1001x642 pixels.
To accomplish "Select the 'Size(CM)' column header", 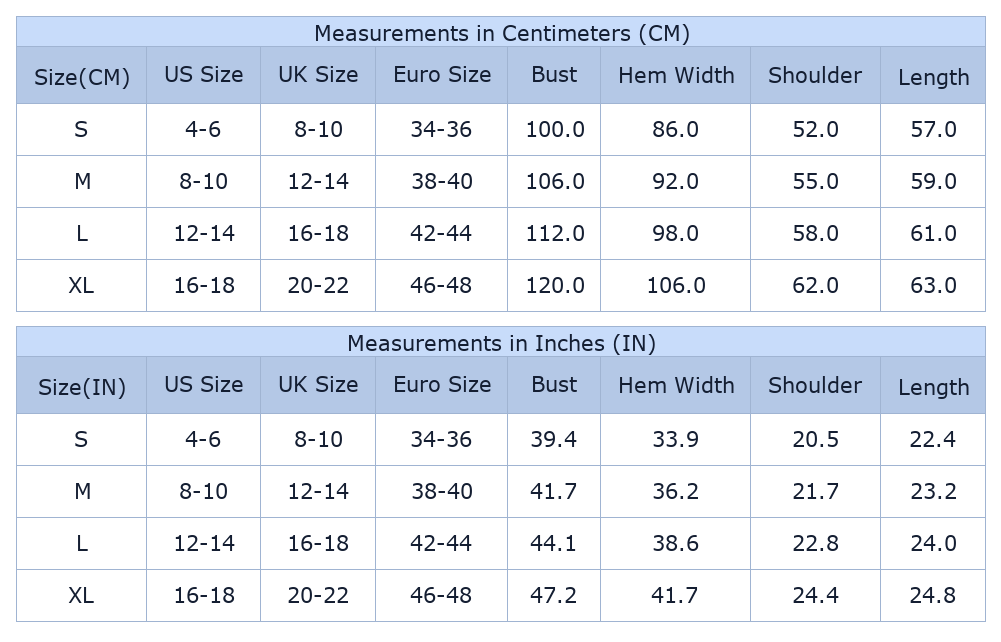I will click(x=82, y=77).
